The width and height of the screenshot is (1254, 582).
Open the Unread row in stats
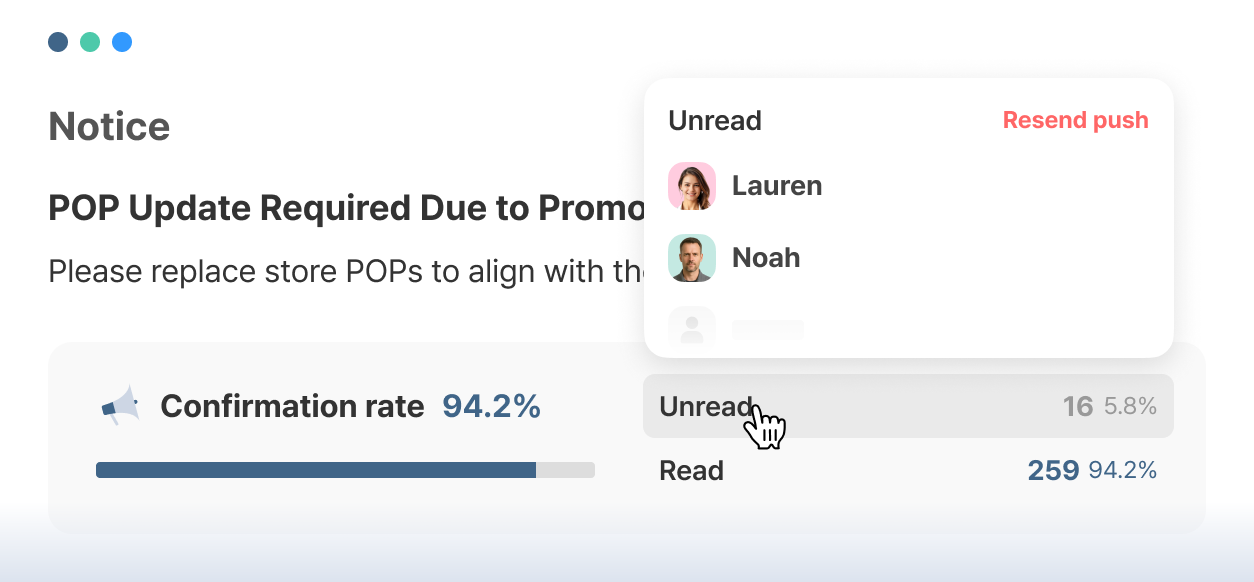pos(908,406)
